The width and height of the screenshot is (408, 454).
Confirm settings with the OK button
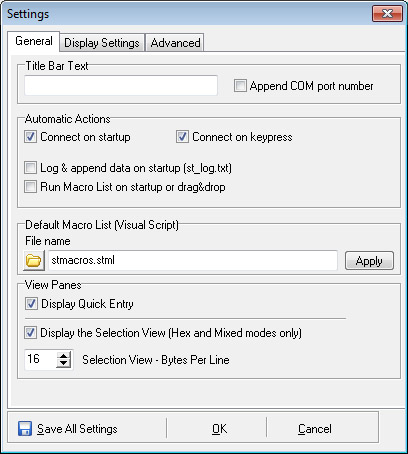pos(219,429)
